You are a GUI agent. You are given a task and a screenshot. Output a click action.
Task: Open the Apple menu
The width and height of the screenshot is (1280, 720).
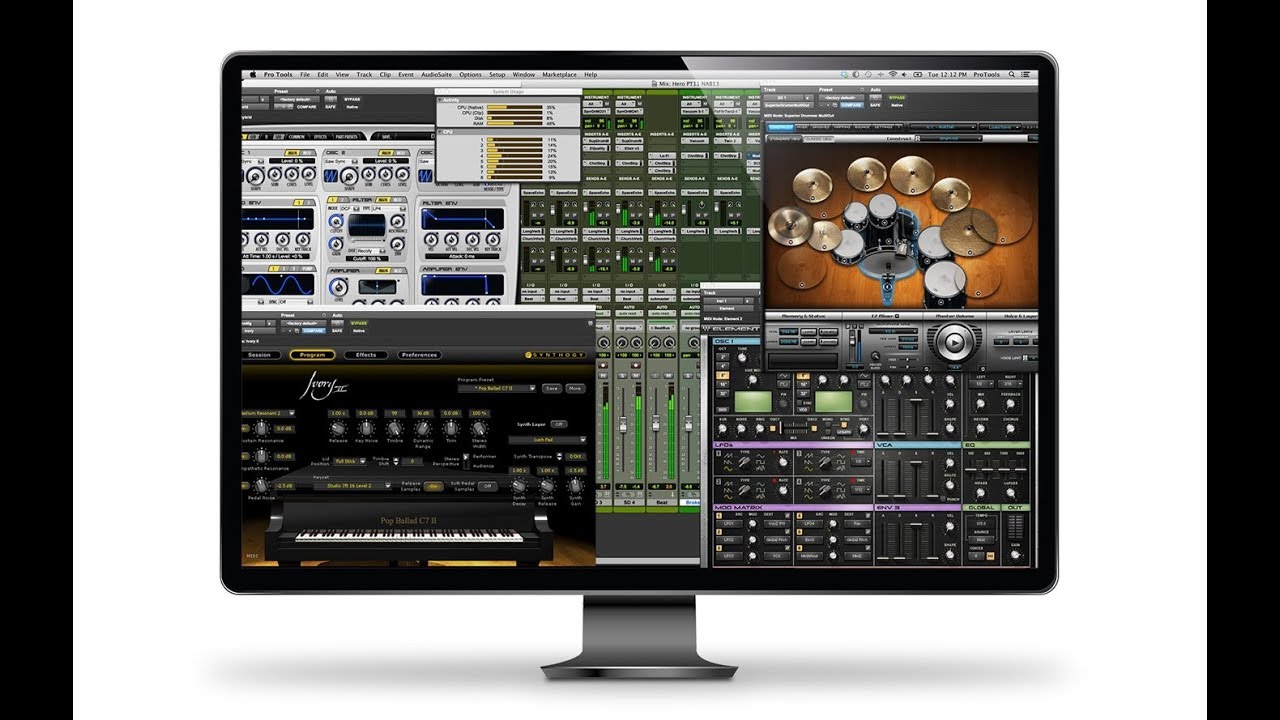tap(254, 75)
